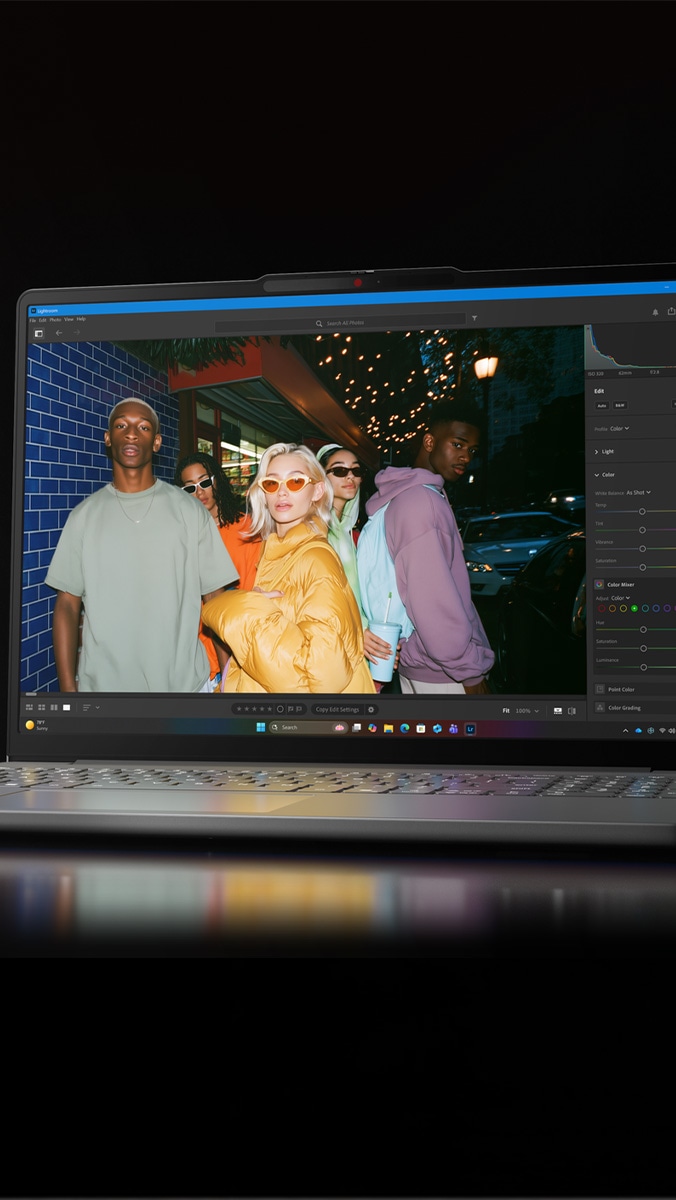
Task: Open the Wi-Fi tray icon
Action: pyautogui.click(x=662, y=731)
